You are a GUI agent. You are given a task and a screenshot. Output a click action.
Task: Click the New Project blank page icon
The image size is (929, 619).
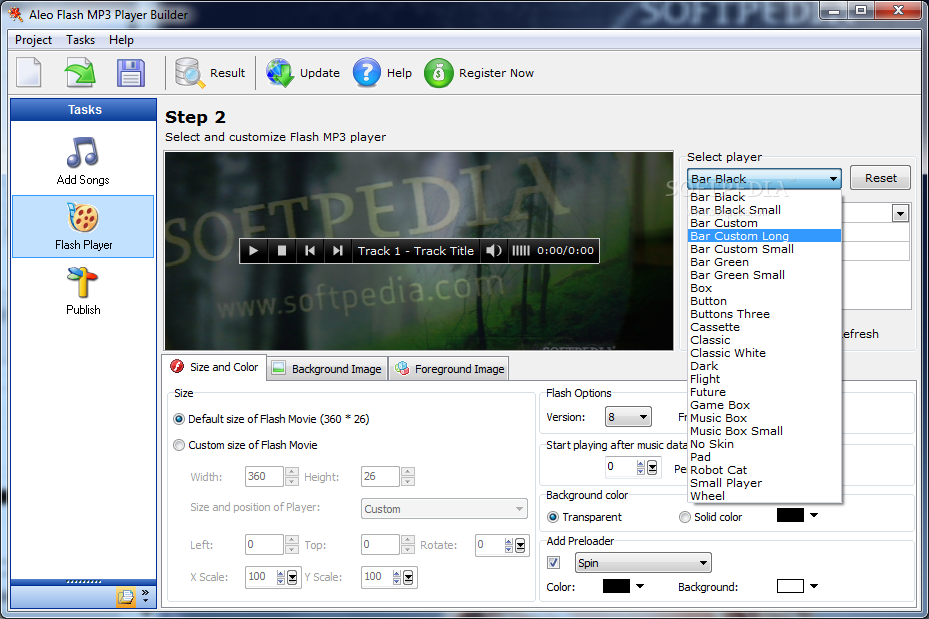pyautogui.click(x=28, y=72)
